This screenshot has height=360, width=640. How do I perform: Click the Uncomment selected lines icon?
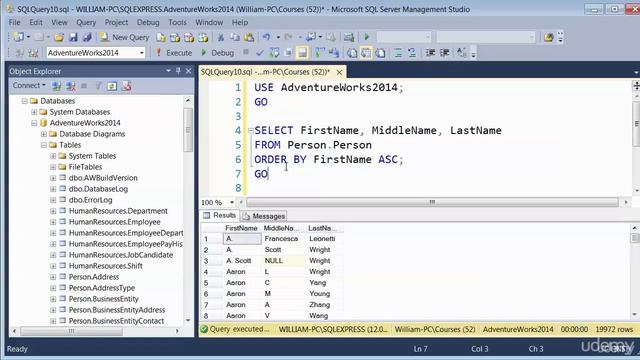pyautogui.click(x=412, y=53)
